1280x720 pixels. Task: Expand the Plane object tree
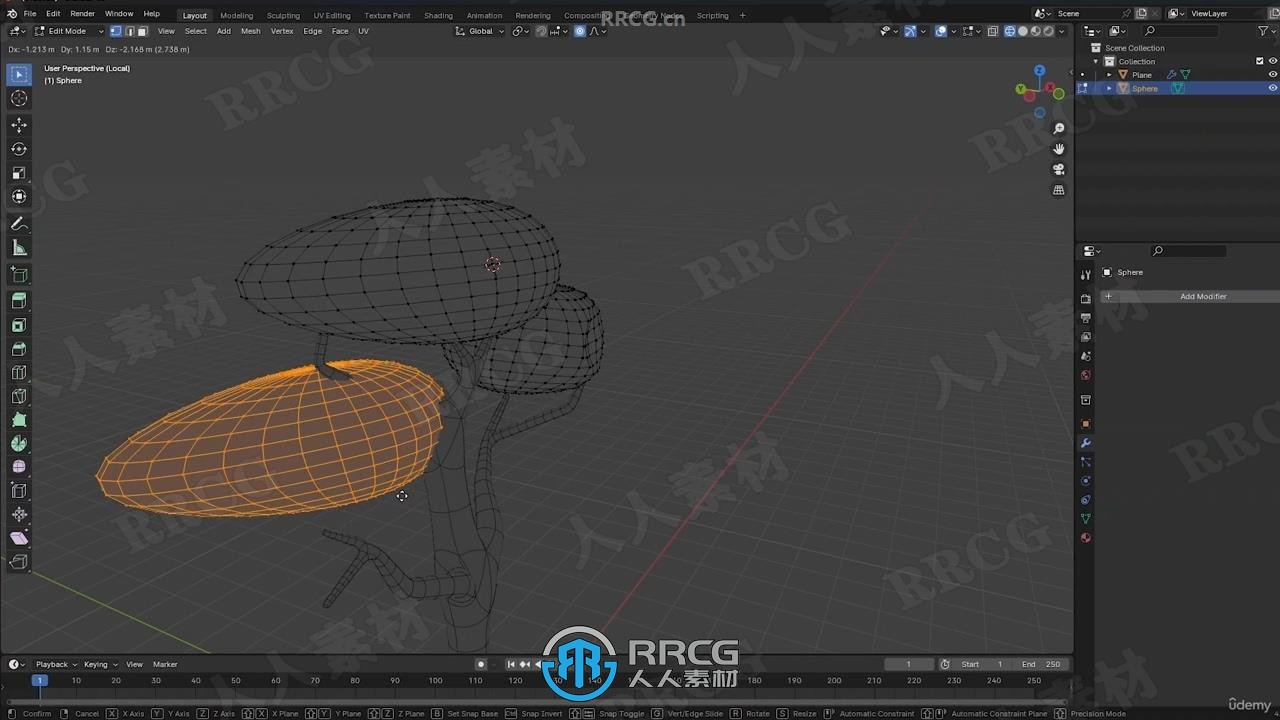1109,75
